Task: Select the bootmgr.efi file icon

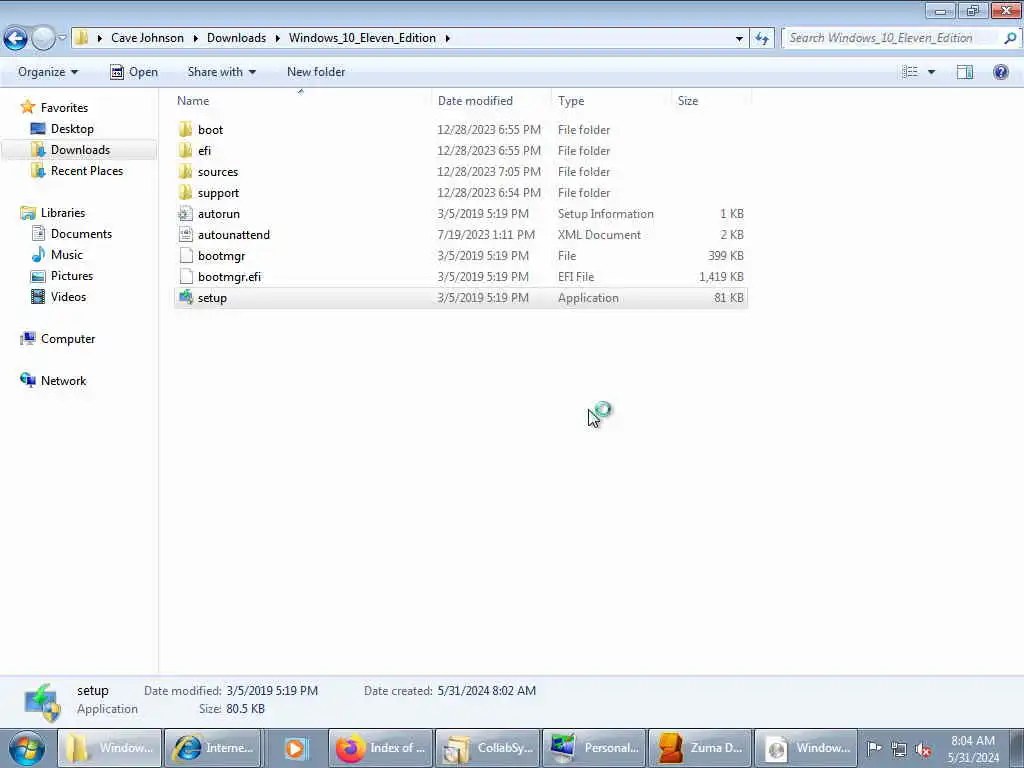Action: 185,276
